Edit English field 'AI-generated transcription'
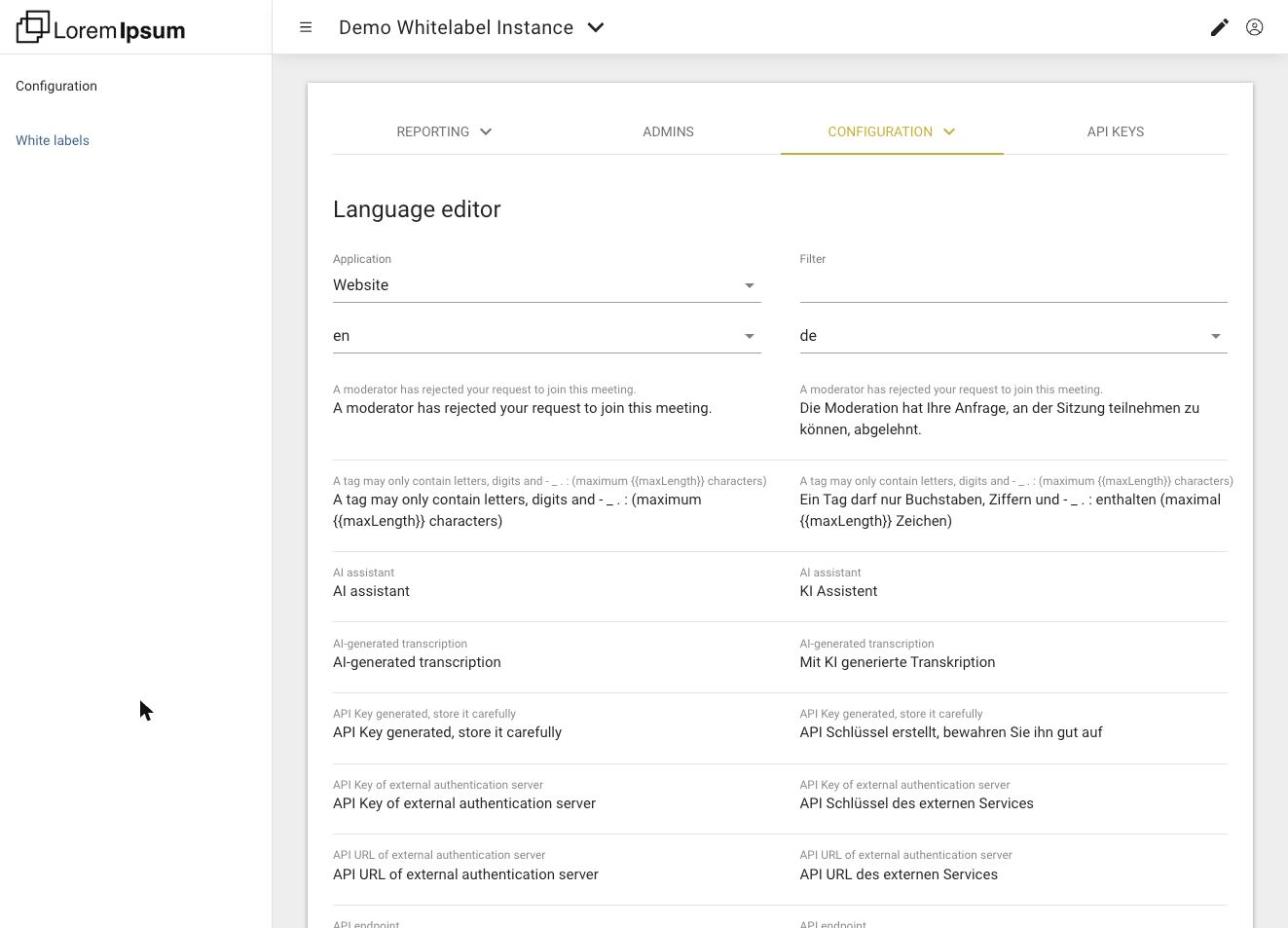1288x928 pixels. pyautogui.click(x=546, y=662)
